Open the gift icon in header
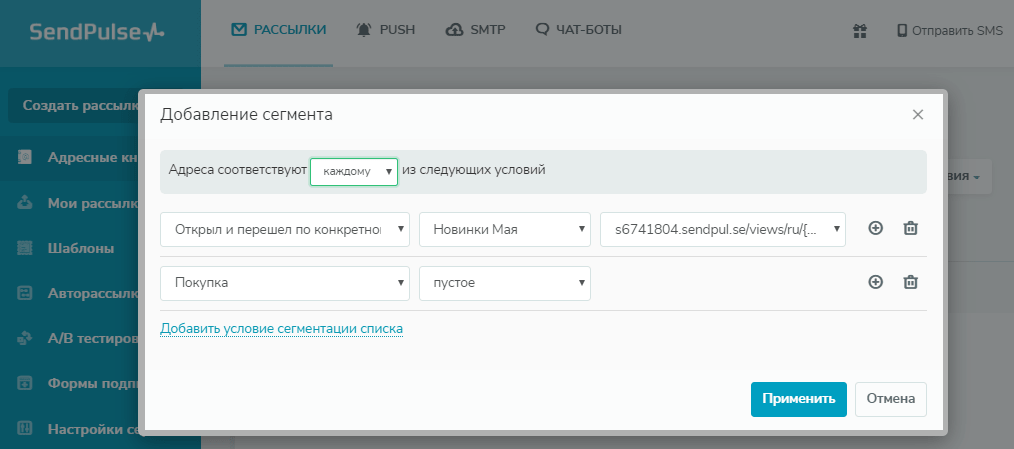 859,31
